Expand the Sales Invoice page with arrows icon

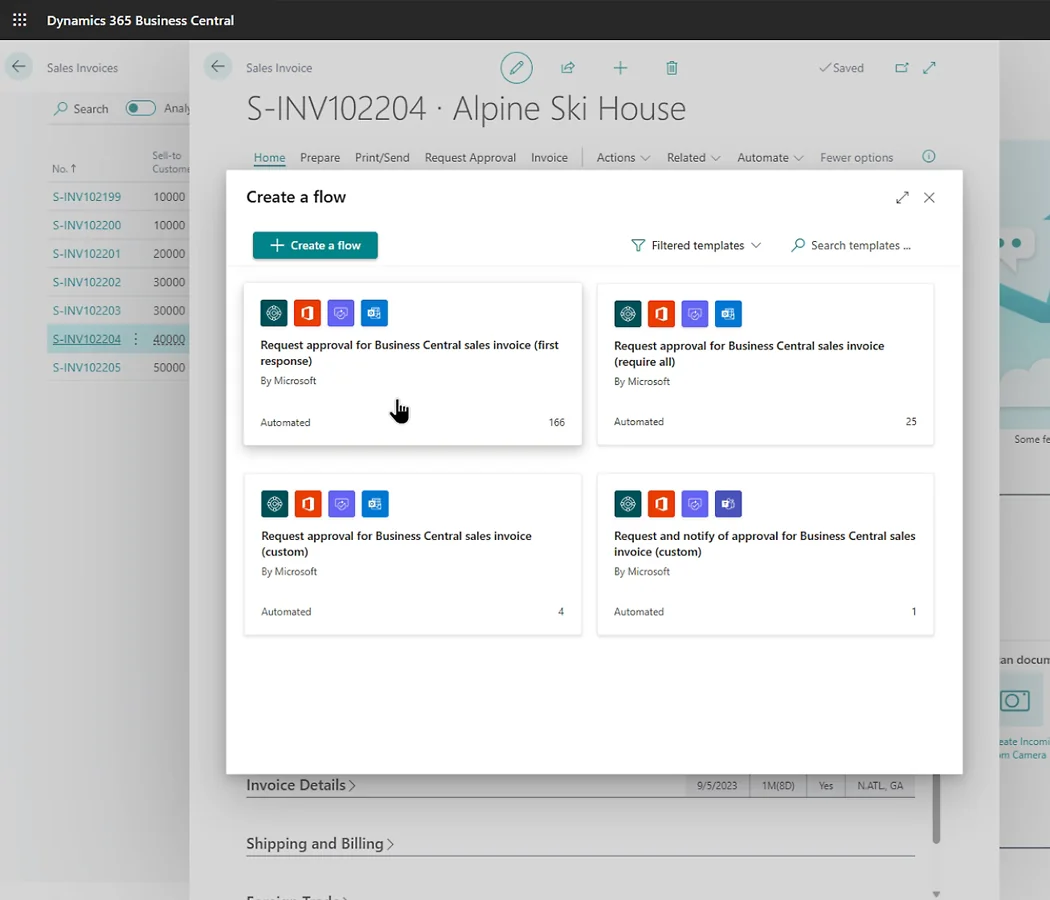(929, 68)
